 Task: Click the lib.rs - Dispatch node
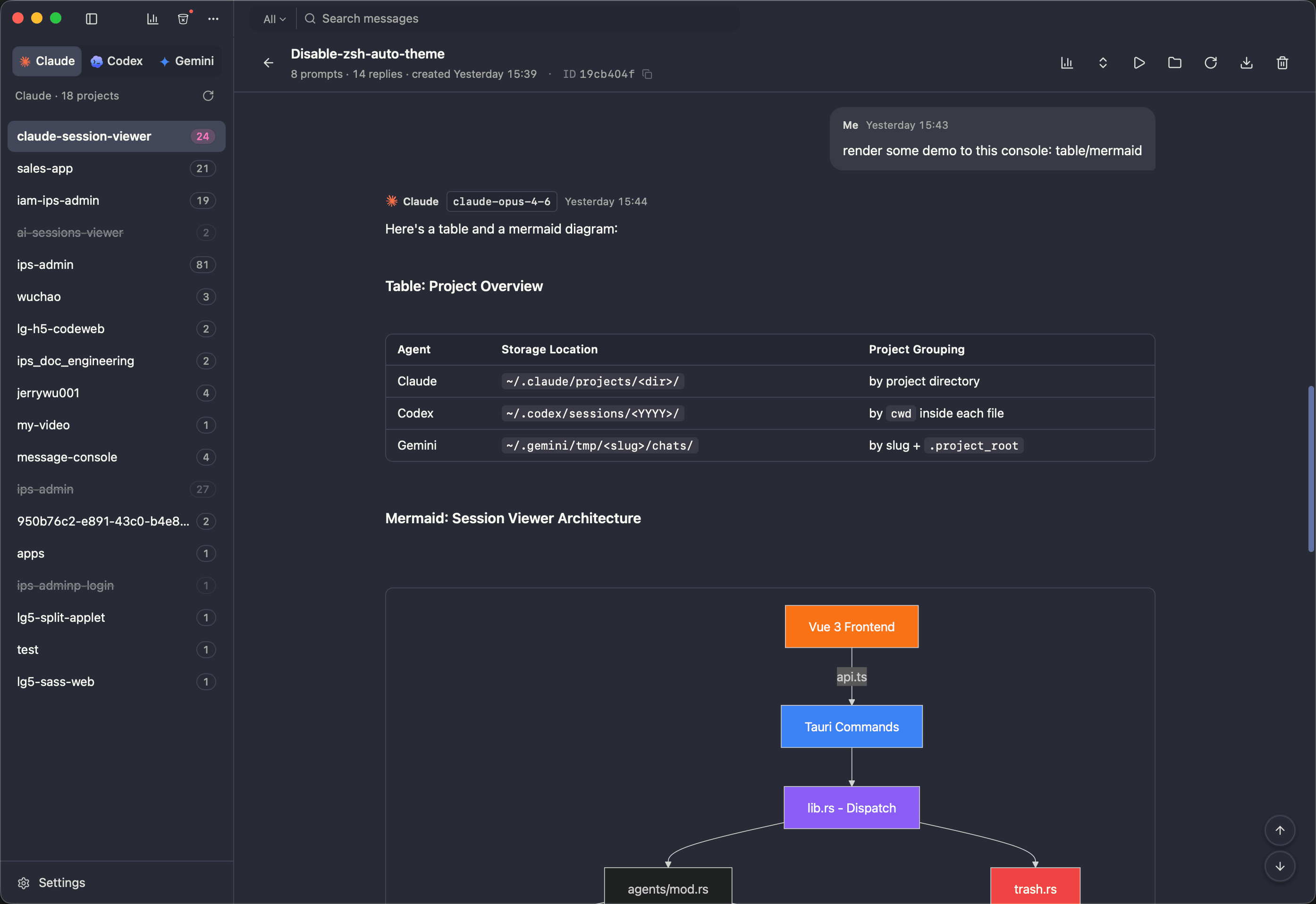[x=852, y=808]
